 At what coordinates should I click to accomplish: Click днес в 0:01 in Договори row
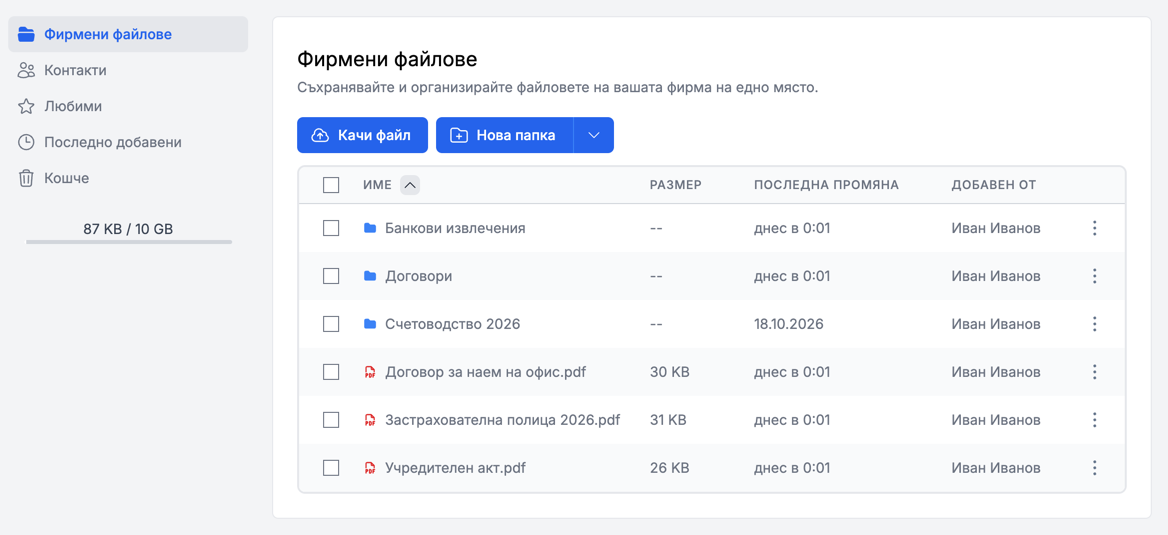tap(792, 276)
